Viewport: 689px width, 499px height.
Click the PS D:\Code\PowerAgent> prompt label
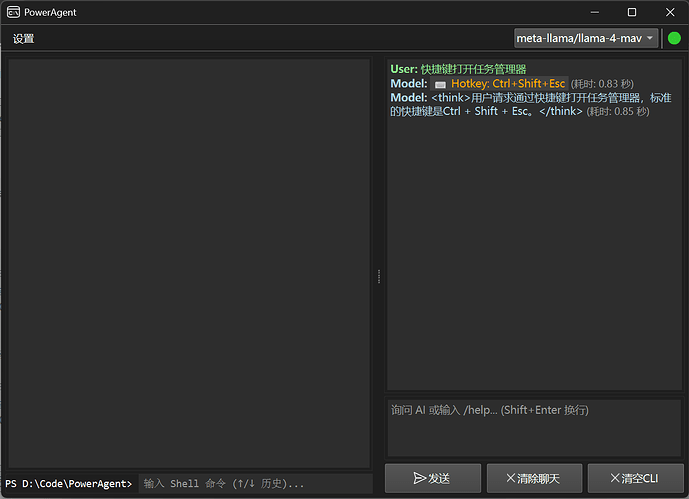click(69, 484)
